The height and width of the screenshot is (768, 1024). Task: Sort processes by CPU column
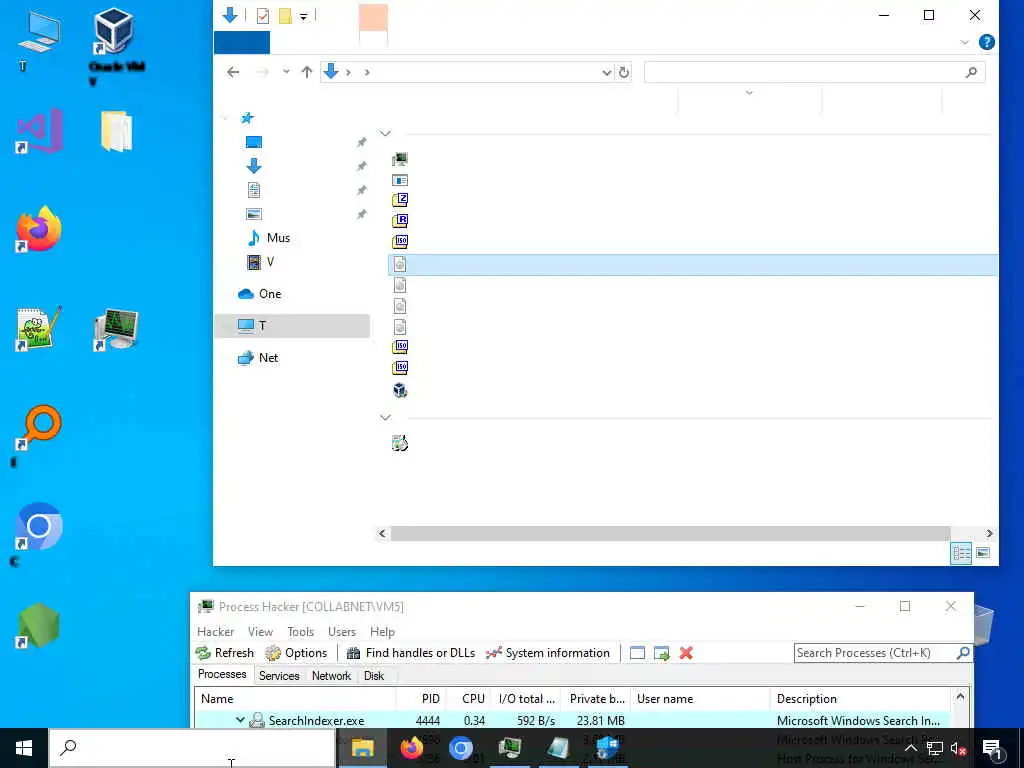469,698
